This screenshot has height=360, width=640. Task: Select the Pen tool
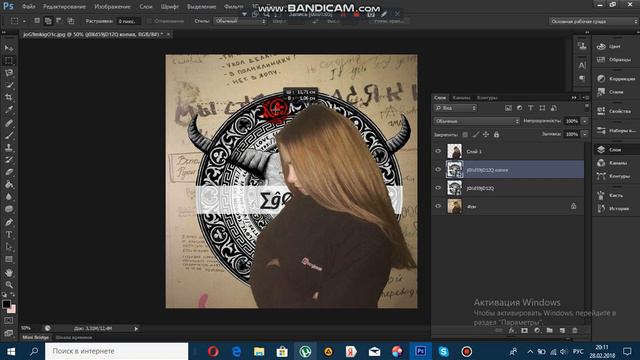pos(9,222)
